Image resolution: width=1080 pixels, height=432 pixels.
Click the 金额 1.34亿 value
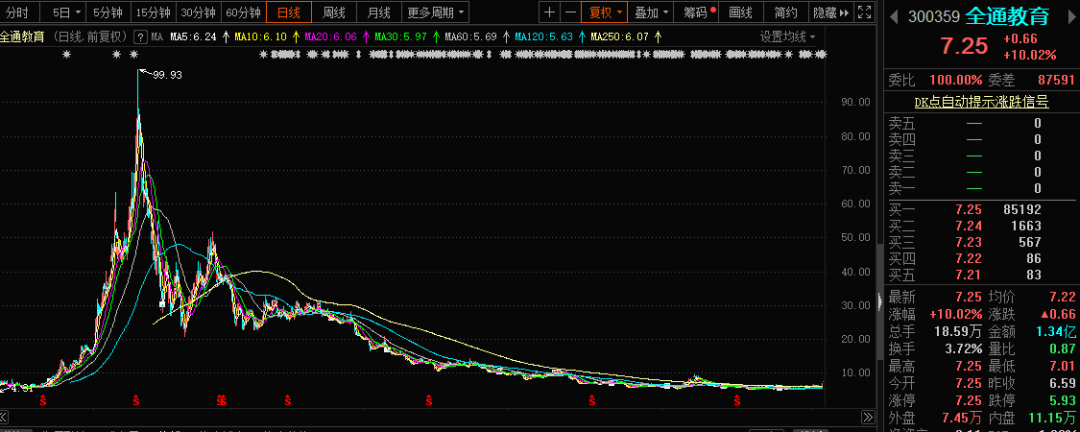pos(1055,331)
